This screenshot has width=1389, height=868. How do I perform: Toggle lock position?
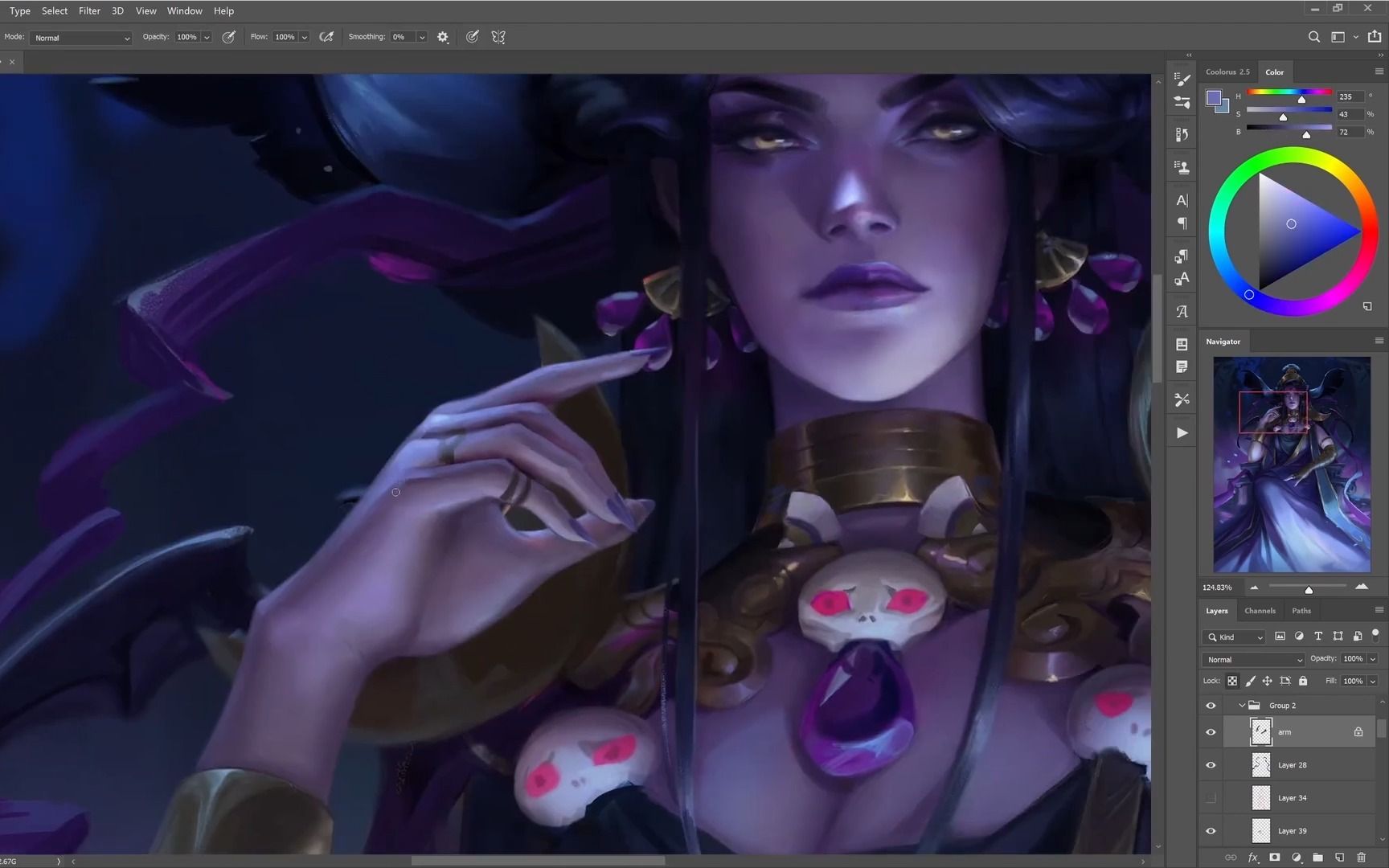1268,681
